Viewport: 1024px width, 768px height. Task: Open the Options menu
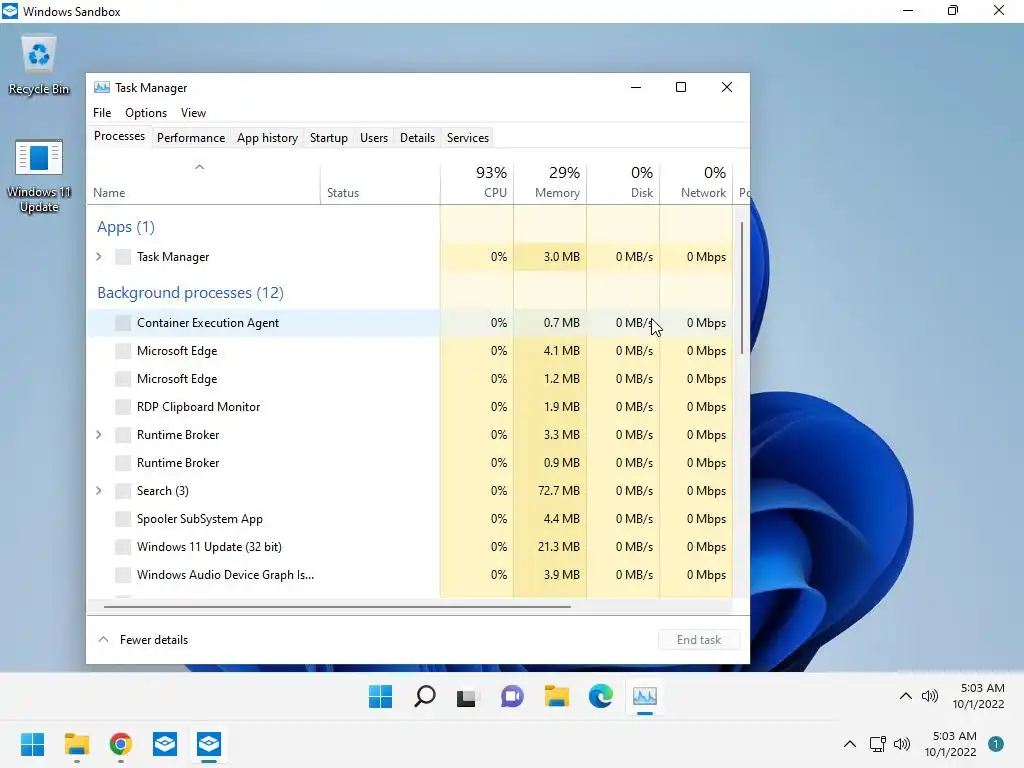click(146, 112)
